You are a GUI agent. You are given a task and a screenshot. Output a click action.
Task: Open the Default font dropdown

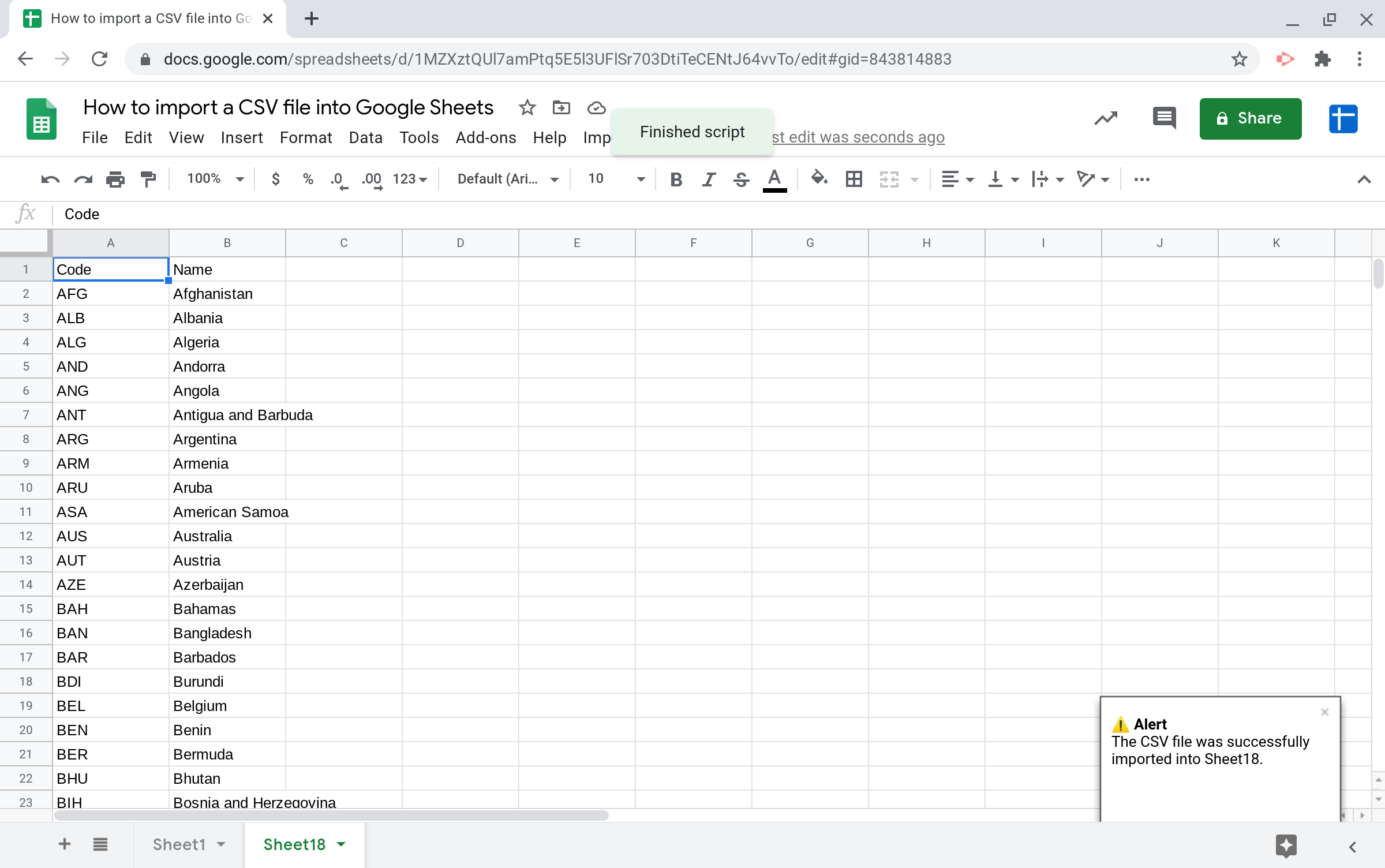[x=508, y=179]
